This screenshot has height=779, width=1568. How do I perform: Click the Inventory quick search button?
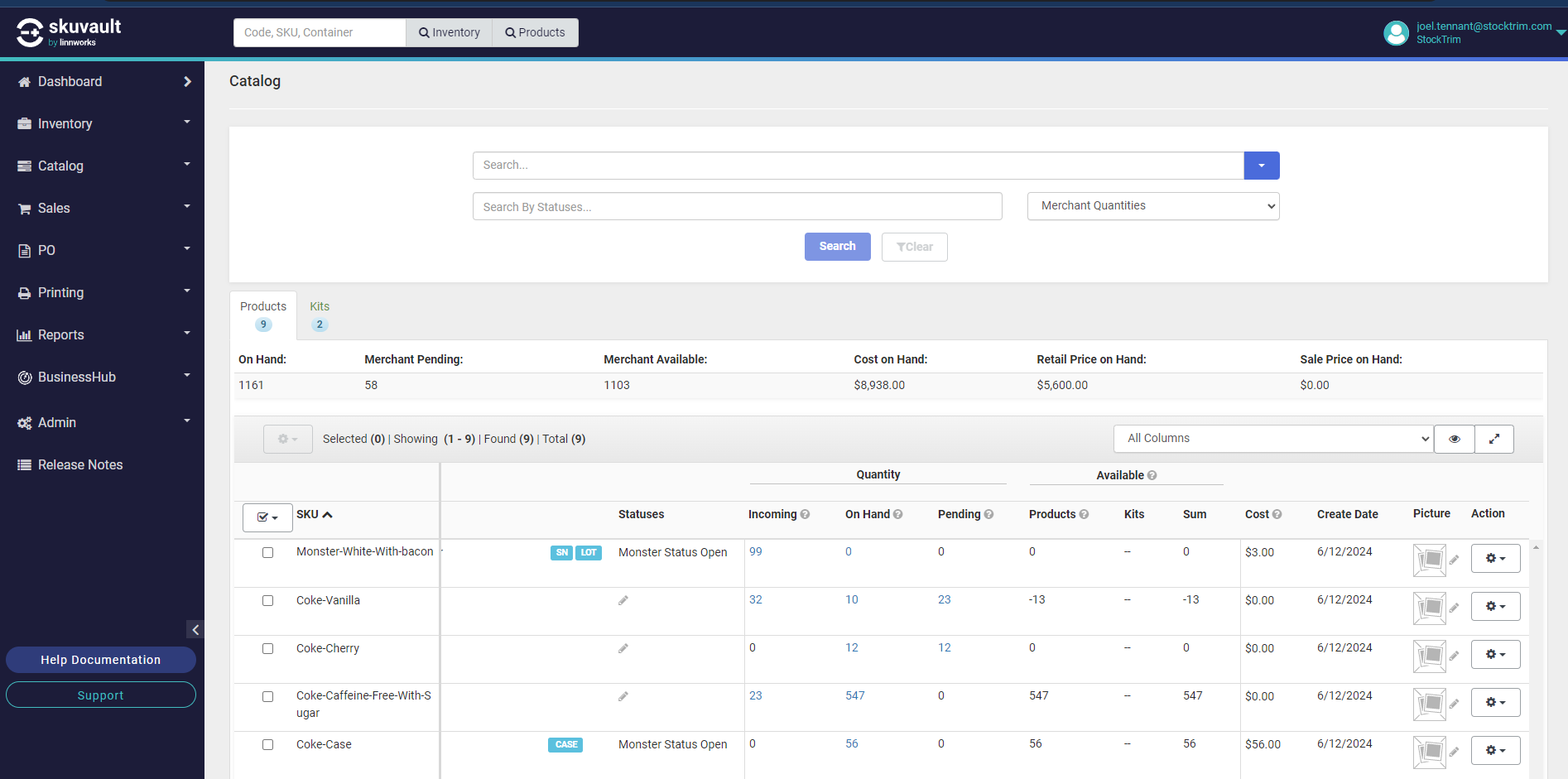click(x=450, y=33)
